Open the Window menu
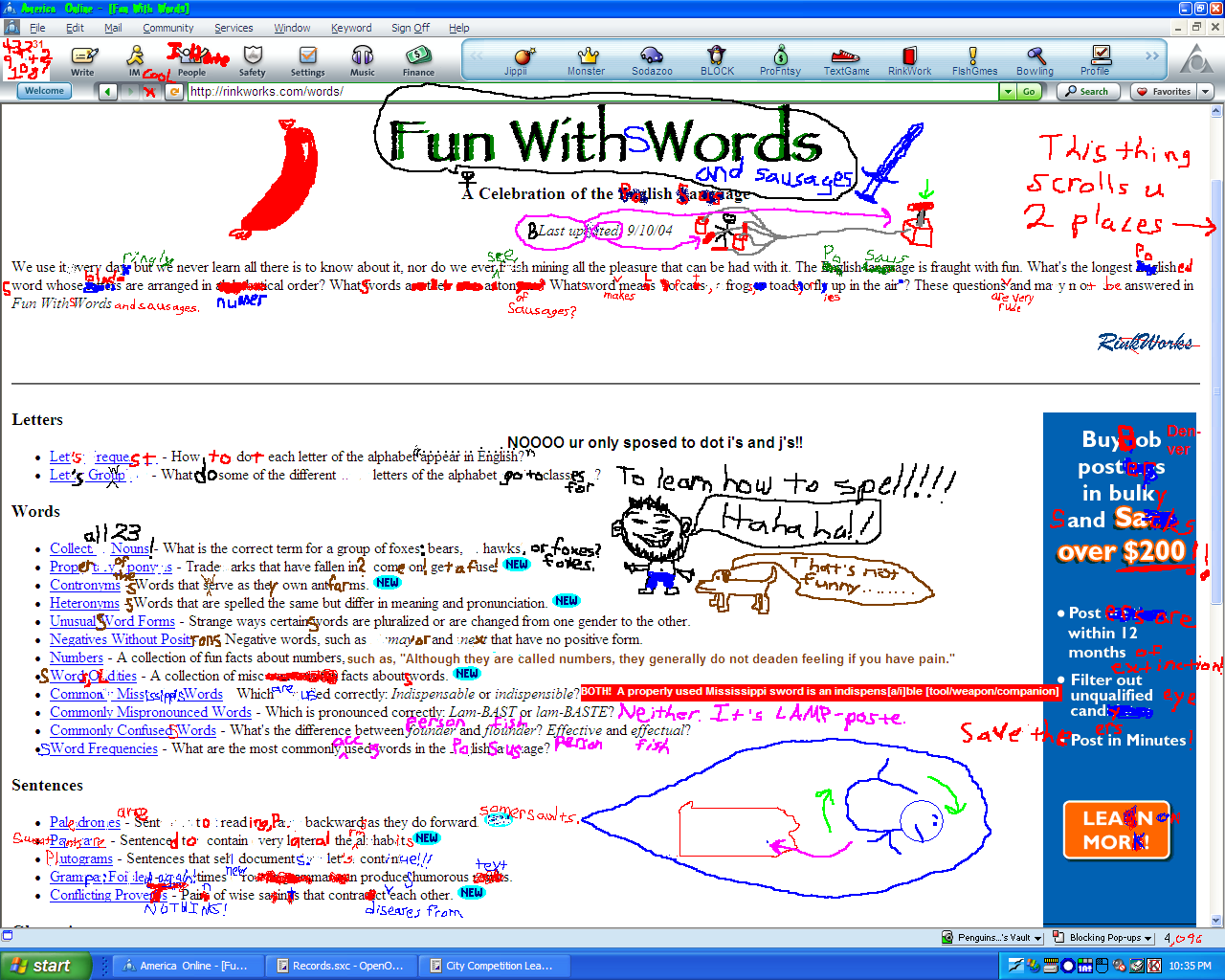This screenshot has height=980, width=1225. (x=292, y=28)
